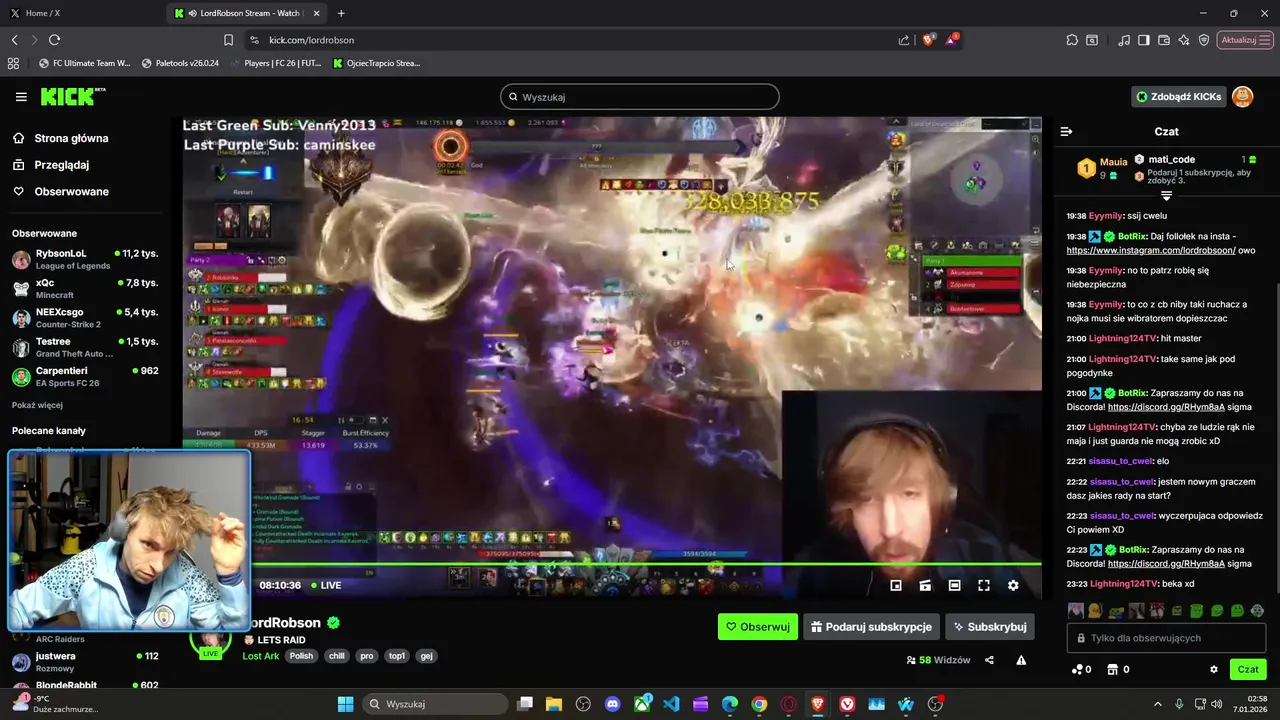Open the hamburger sidebar menu
Image resolution: width=1280 pixels, height=720 pixels.
tap(21, 97)
